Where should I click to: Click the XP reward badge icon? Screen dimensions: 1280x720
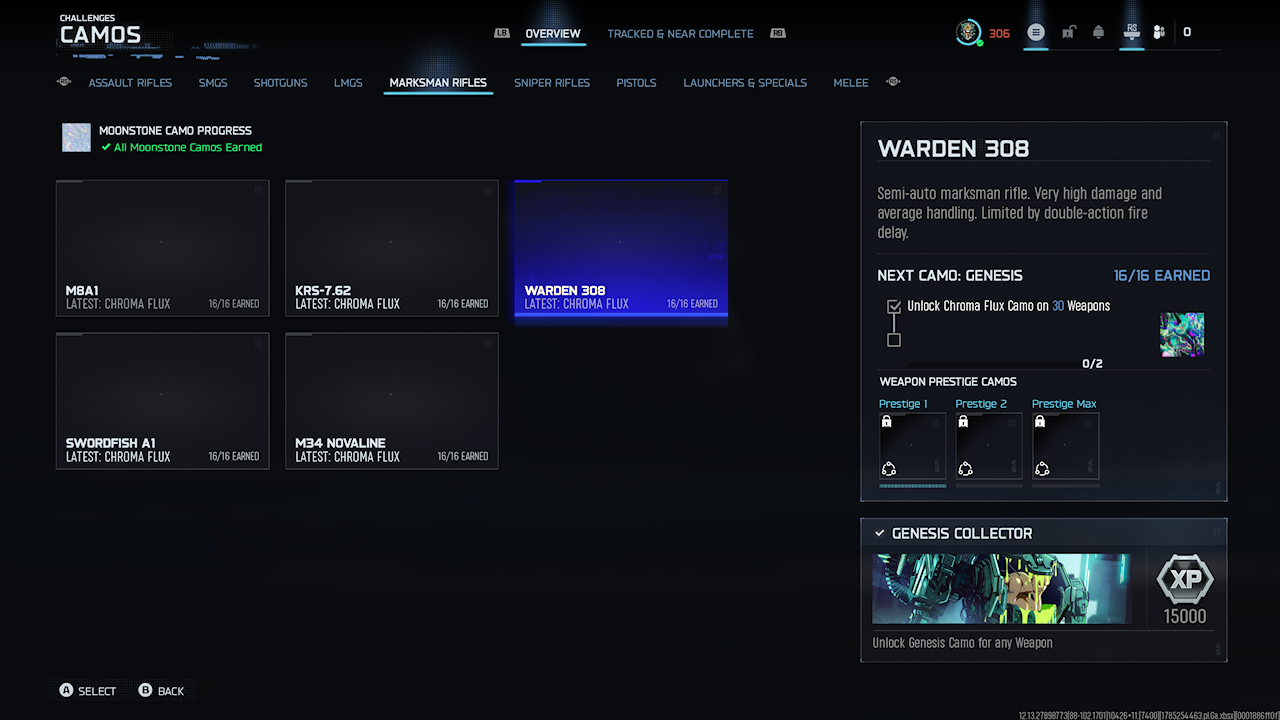point(1185,580)
